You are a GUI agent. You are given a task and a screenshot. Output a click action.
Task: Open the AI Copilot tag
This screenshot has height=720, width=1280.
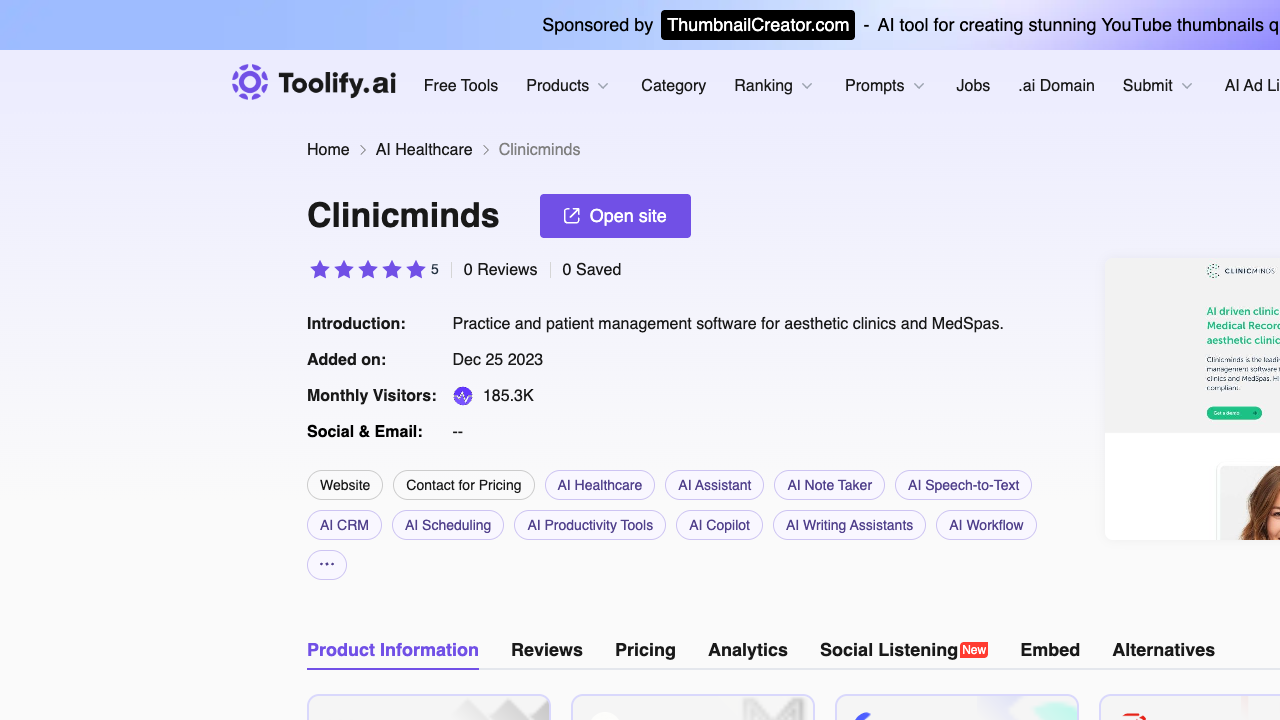click(x=719, y=525)
